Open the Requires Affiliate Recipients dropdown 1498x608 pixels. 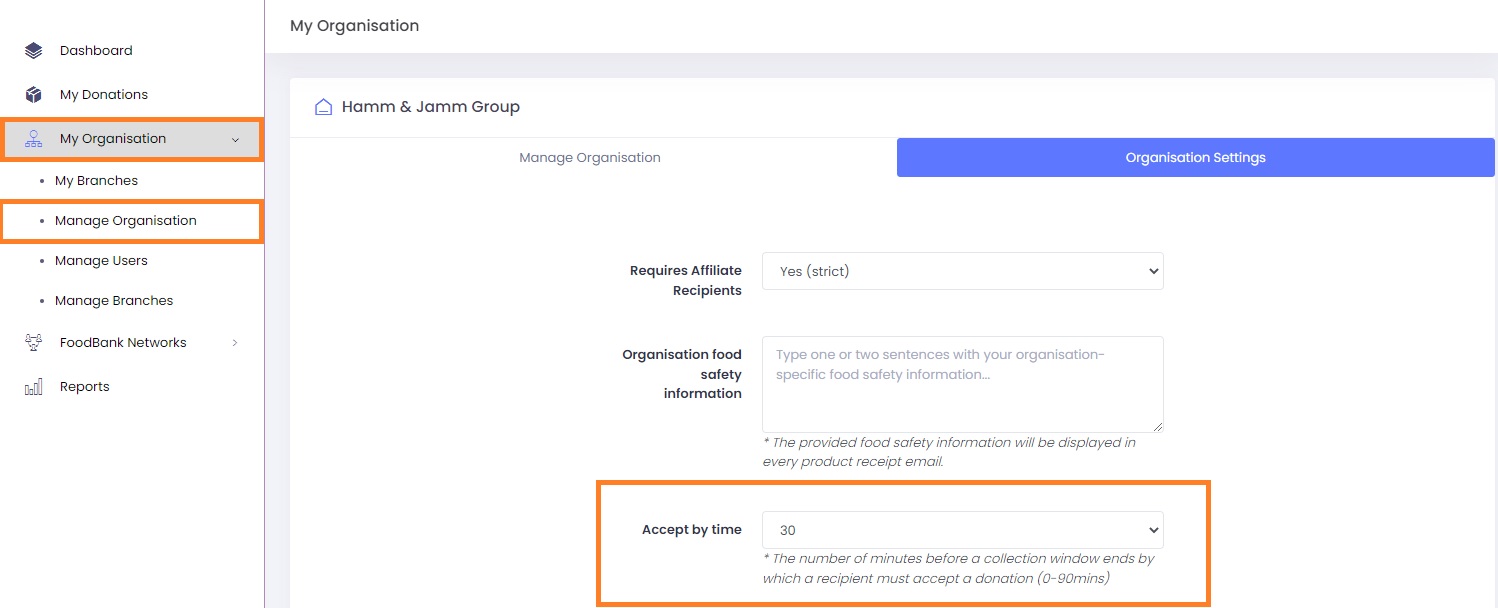pyautogui.click(x=962, y=271)
